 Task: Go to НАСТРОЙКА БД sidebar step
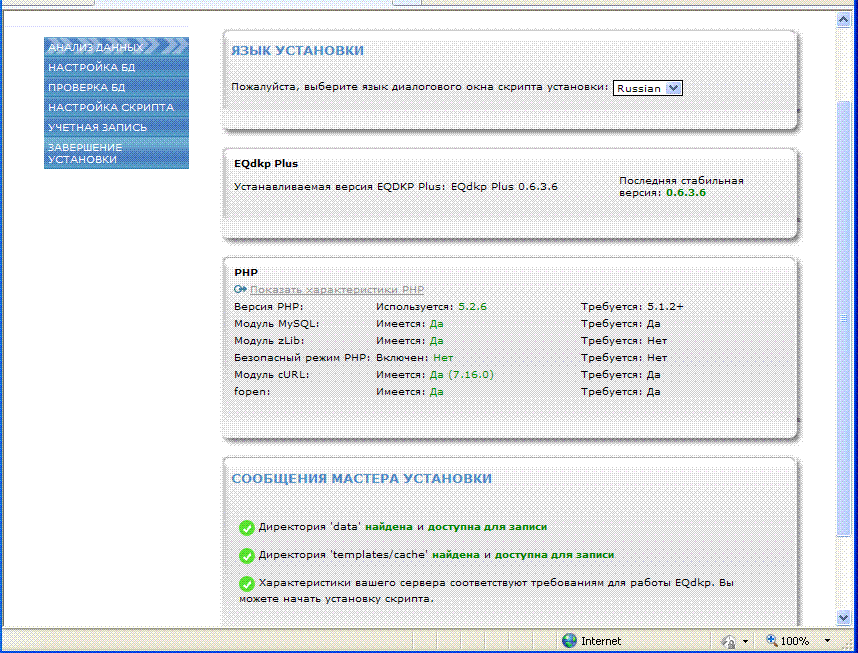point(116,67)
